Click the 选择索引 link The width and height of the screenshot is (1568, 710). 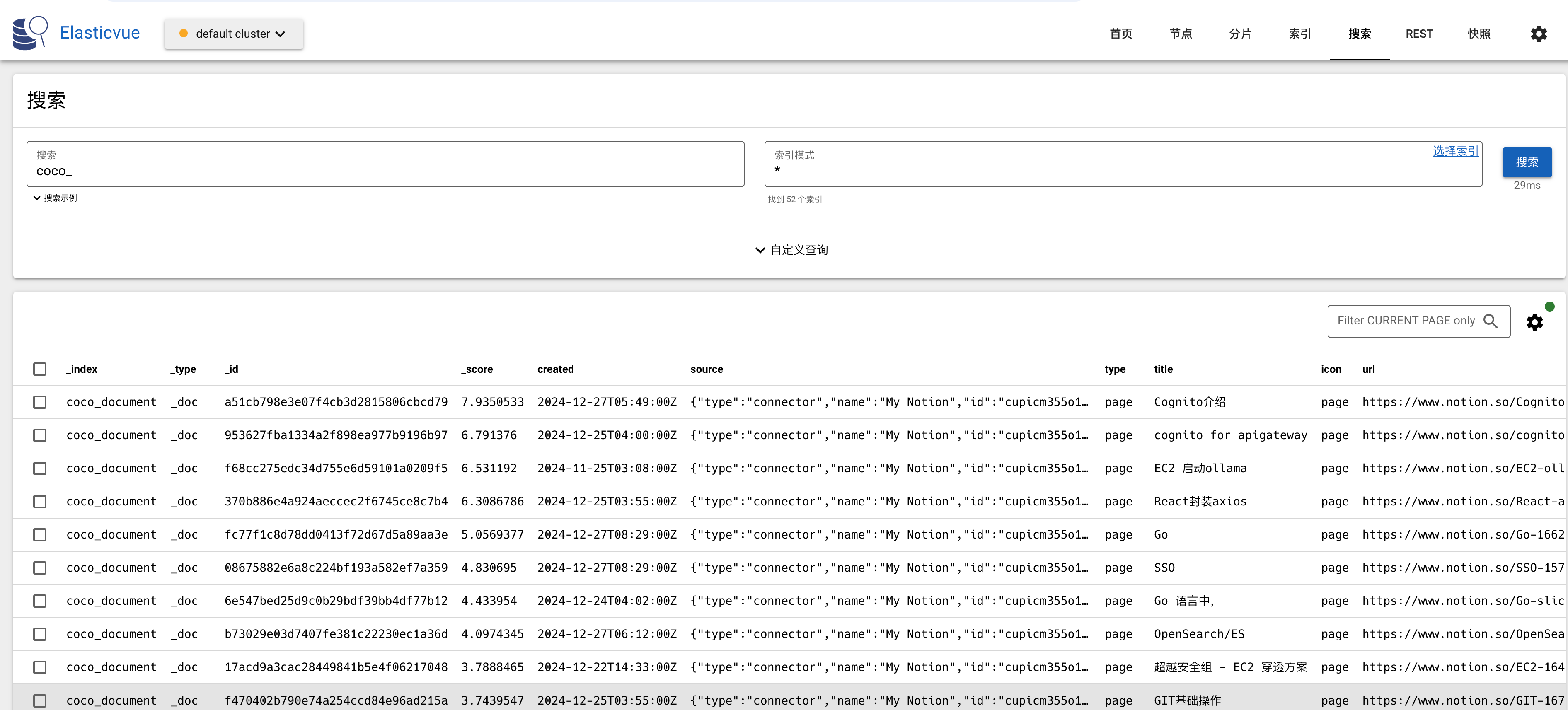pyautogui.click(x=1455, y=151)
